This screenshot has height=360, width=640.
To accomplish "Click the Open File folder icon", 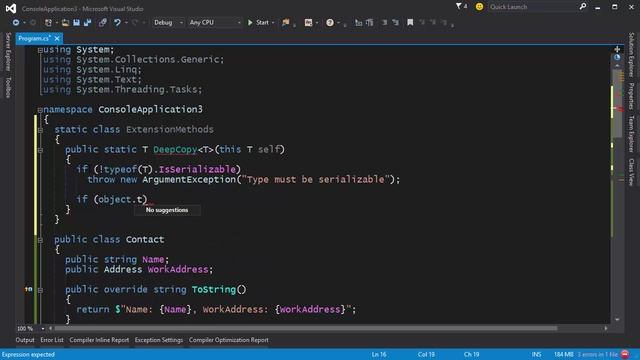I will [x=65, y=22].
